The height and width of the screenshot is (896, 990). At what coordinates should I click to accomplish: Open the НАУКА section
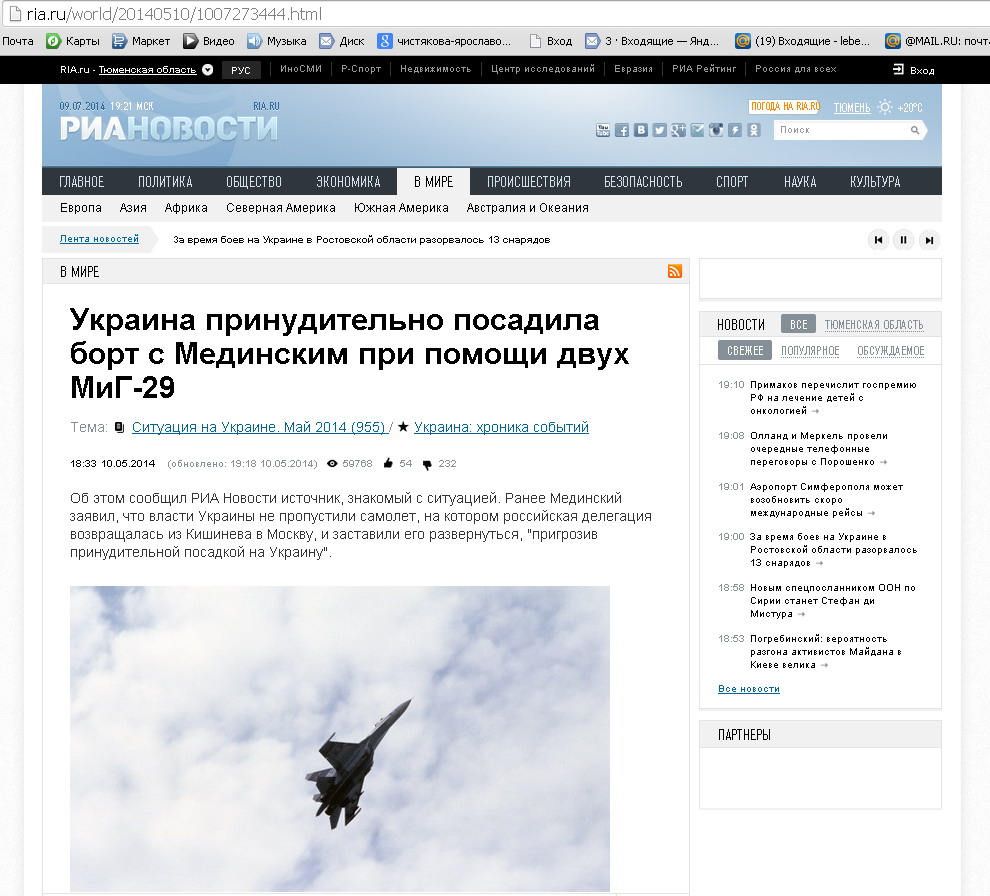click(800, 182)
